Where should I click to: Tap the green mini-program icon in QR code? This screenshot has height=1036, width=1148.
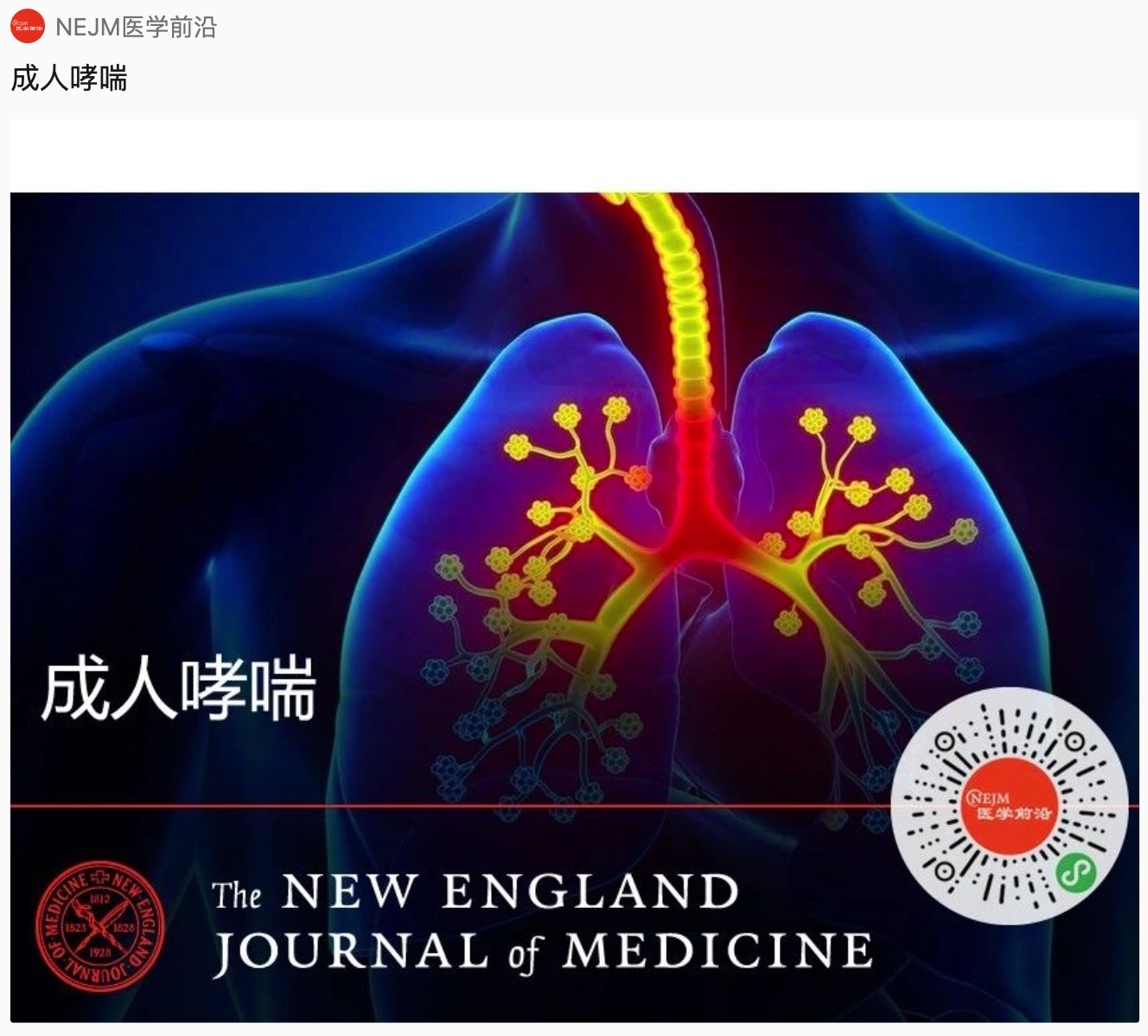pos(1075,872)
